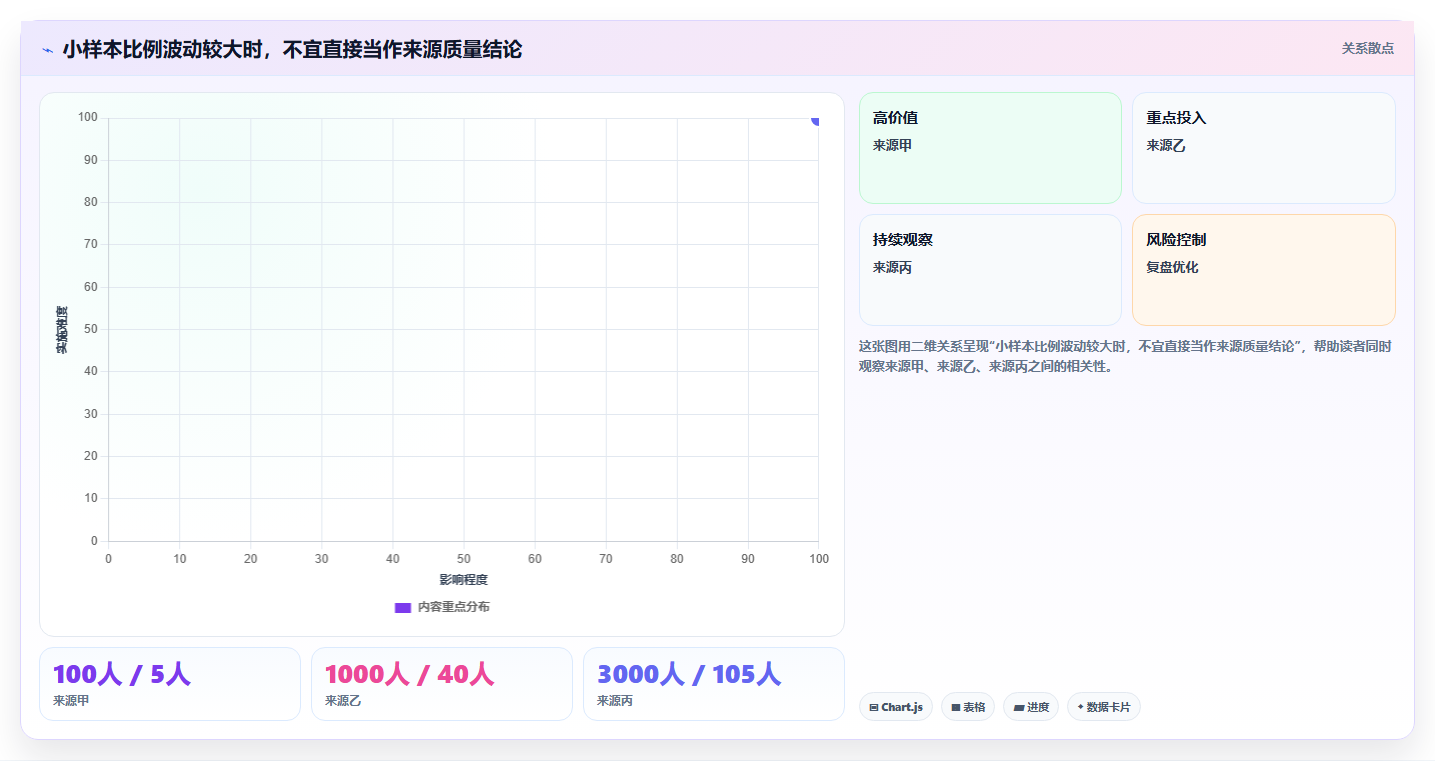Click 复盘优化 text in the 风险控制 card
Screen dimensions: 1435x761
pos(1172,267)
